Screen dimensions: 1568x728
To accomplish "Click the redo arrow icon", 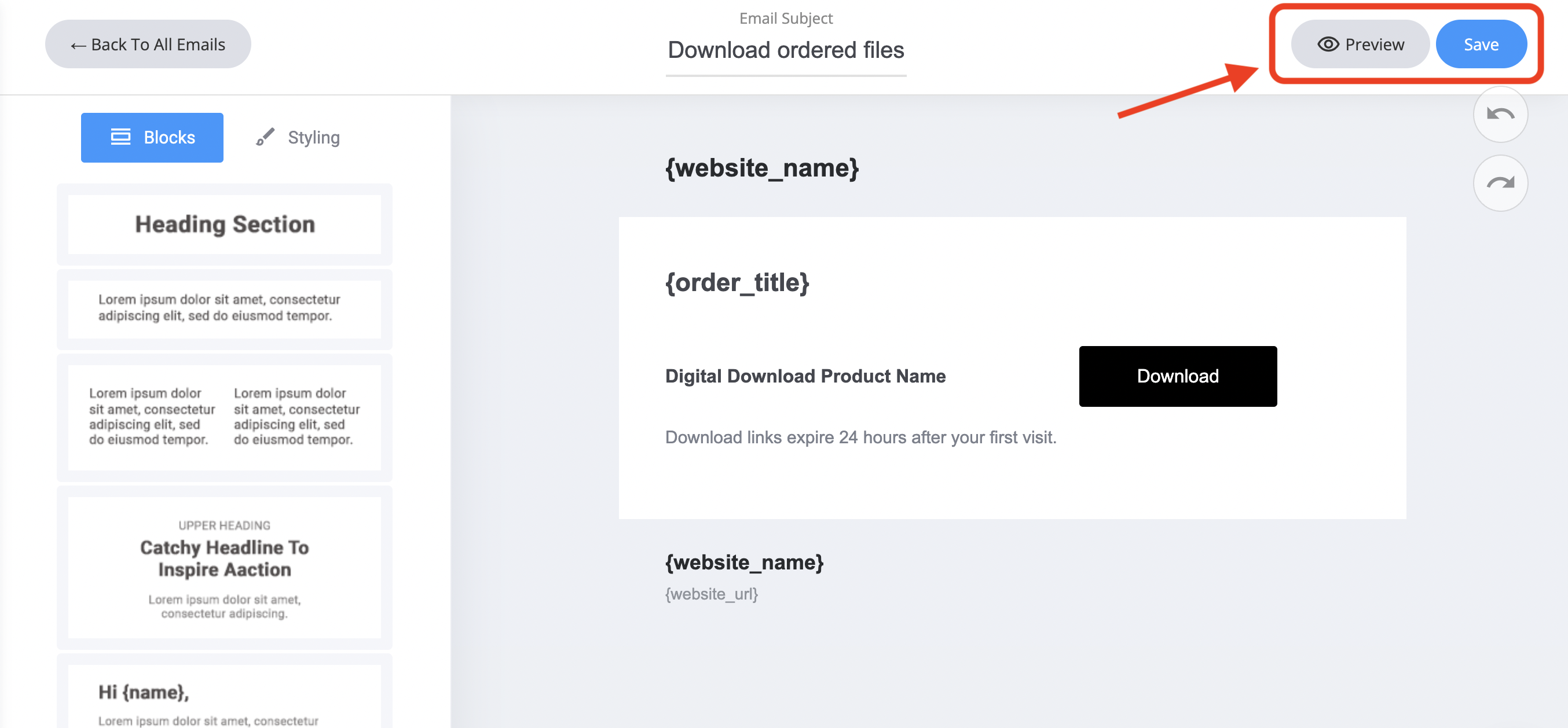I will (x=1500, y=183).
